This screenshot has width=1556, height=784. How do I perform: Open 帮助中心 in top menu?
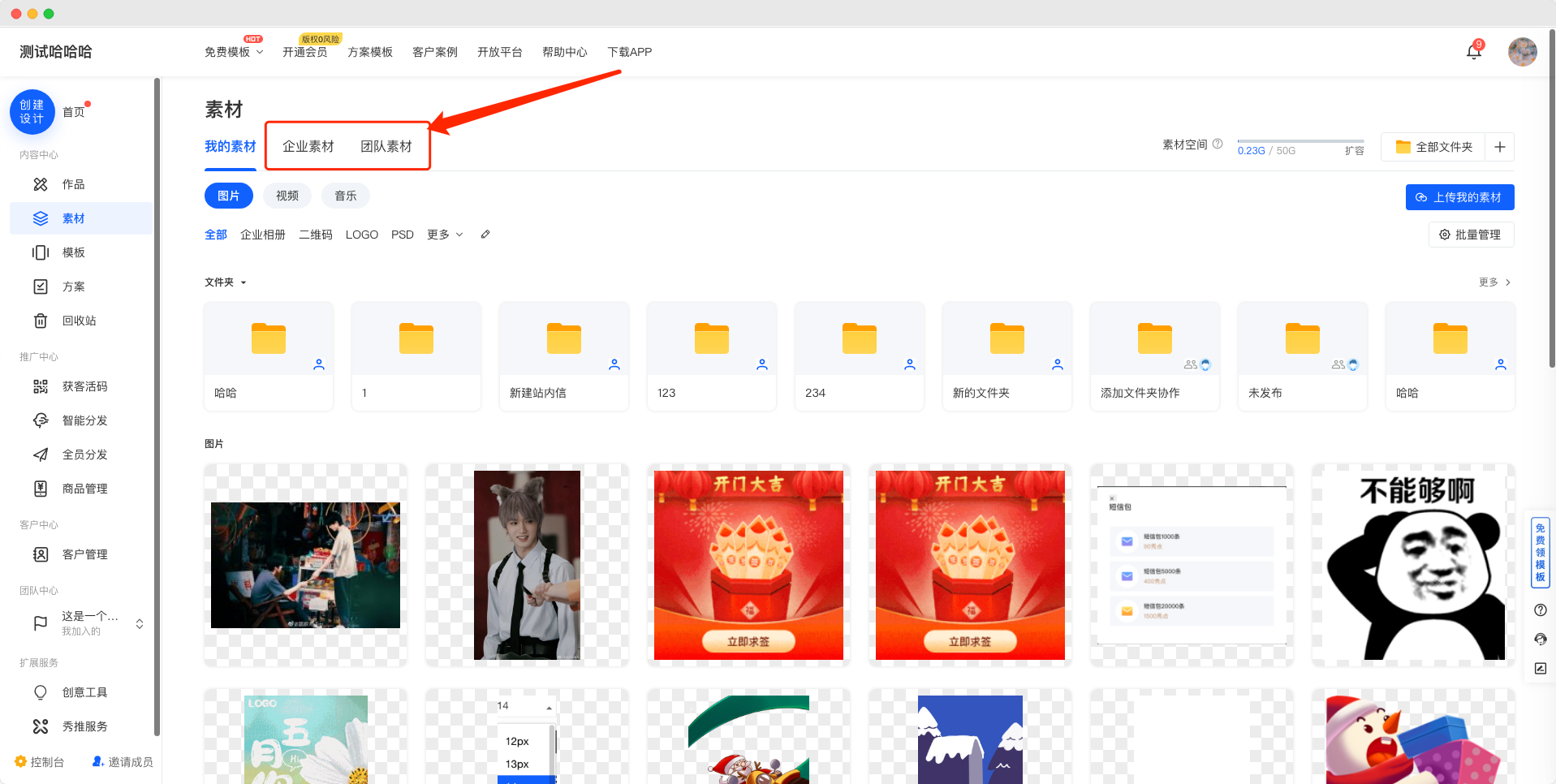coord(565,52)
